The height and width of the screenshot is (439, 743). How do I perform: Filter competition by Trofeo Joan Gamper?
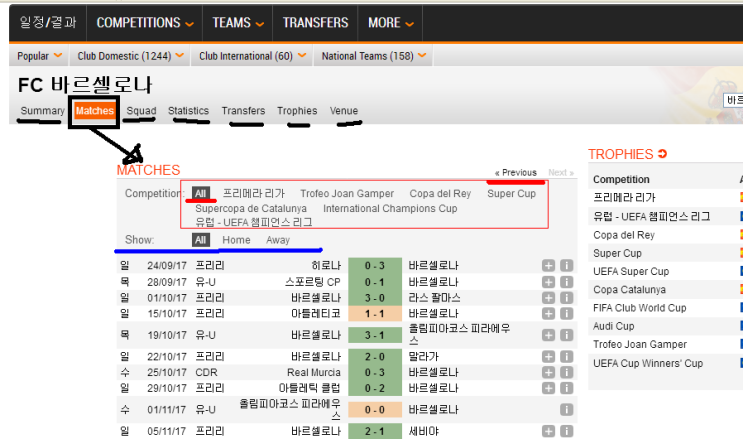(x=347, y=193)
